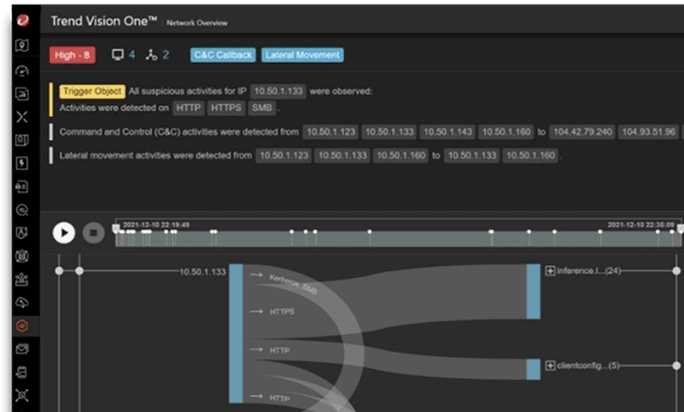Expand the inference.l...(24) destination node
This screenshot has height=412, width=684.
(x=550, y=271)
